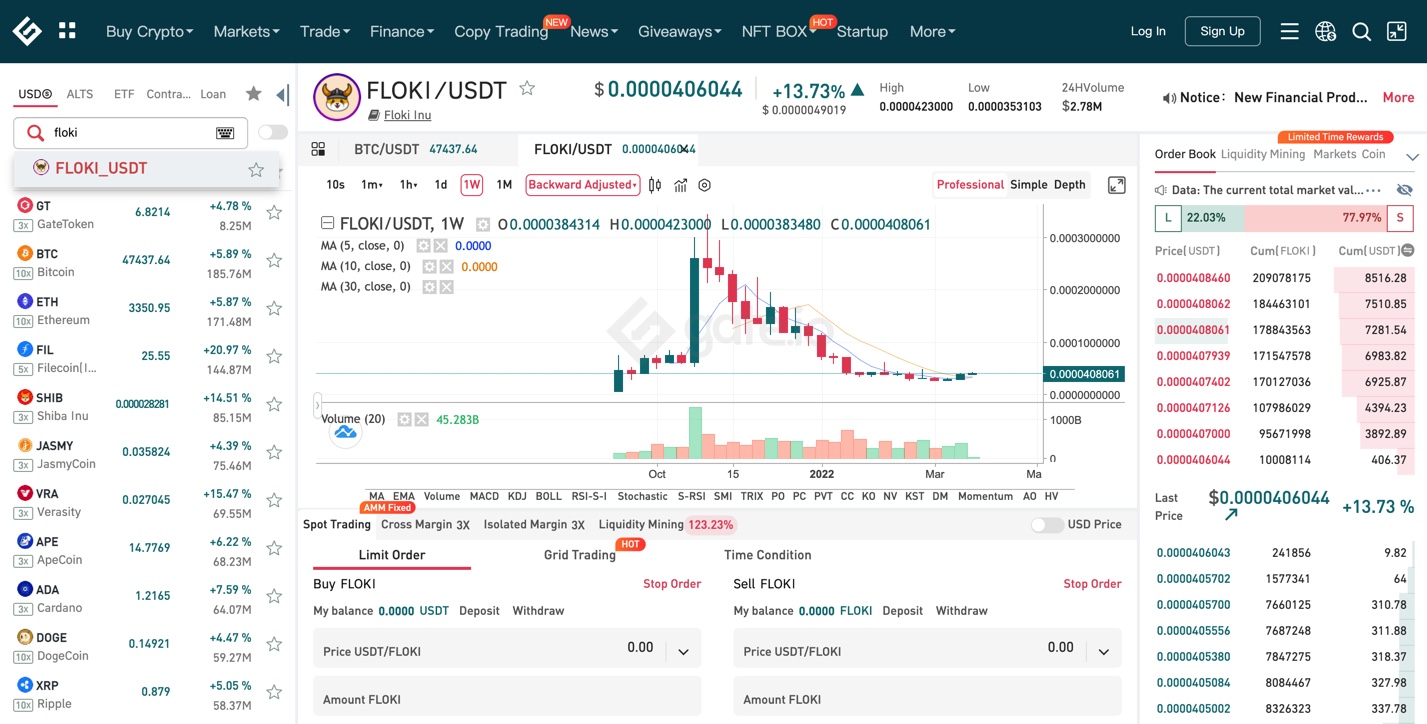Open the 1h timeframe dropdown
The width and height of the screenshot is (1427, 724).
(408, 185)
